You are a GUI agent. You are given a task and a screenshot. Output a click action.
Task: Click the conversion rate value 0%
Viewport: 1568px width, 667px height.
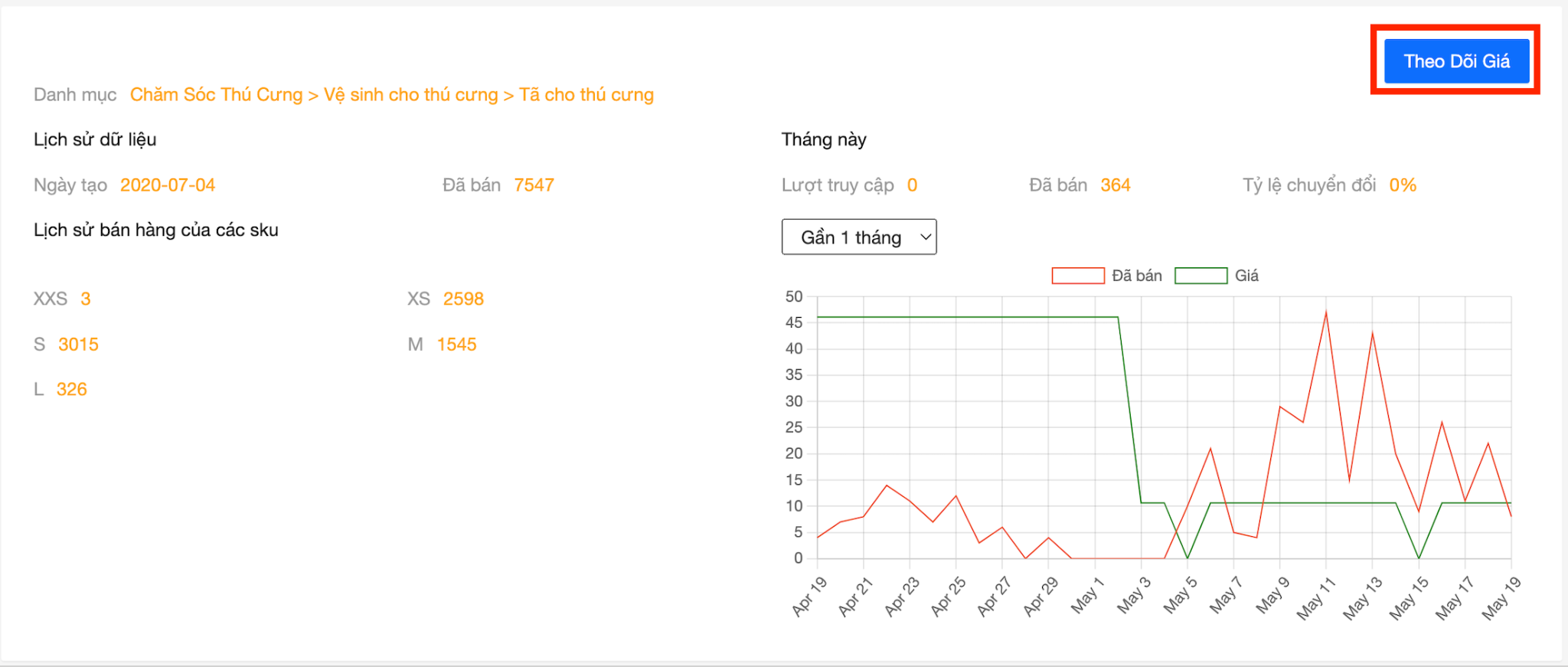point(1403,185)
